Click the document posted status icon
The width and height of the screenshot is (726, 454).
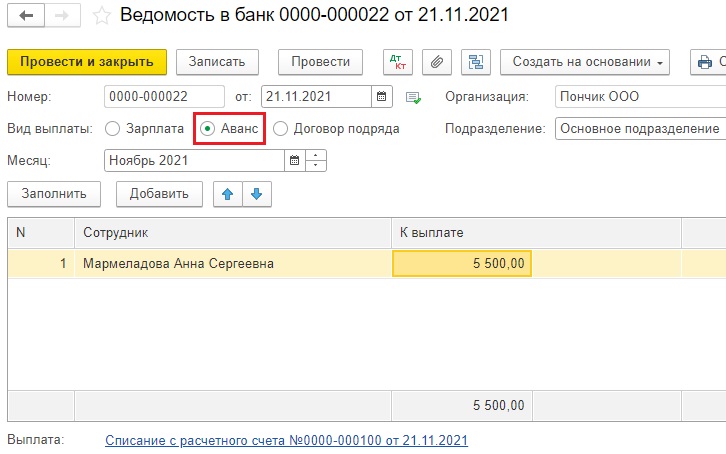(x=413, y=98)
